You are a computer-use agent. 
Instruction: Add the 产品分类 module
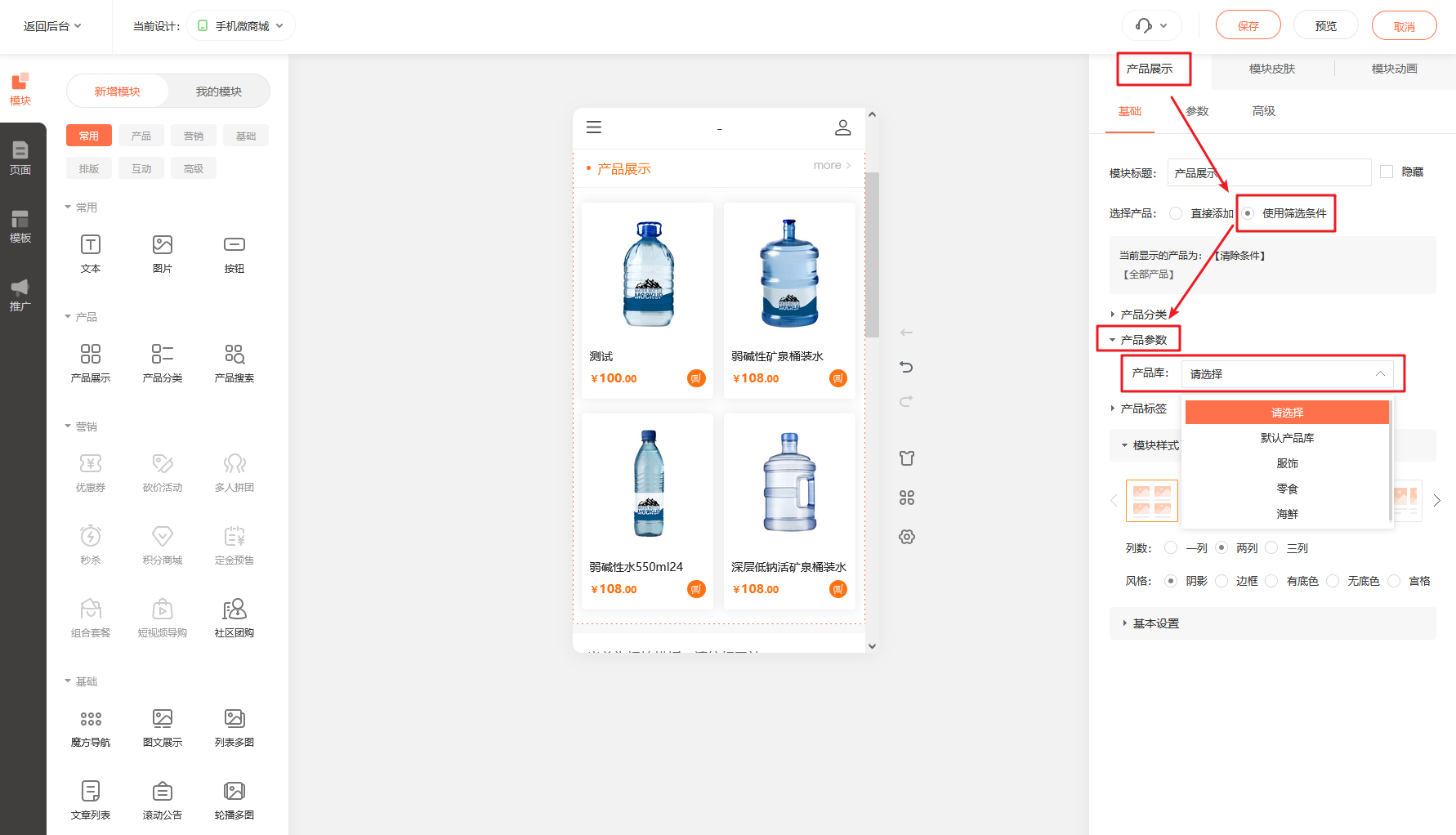[x=163, y=363]
